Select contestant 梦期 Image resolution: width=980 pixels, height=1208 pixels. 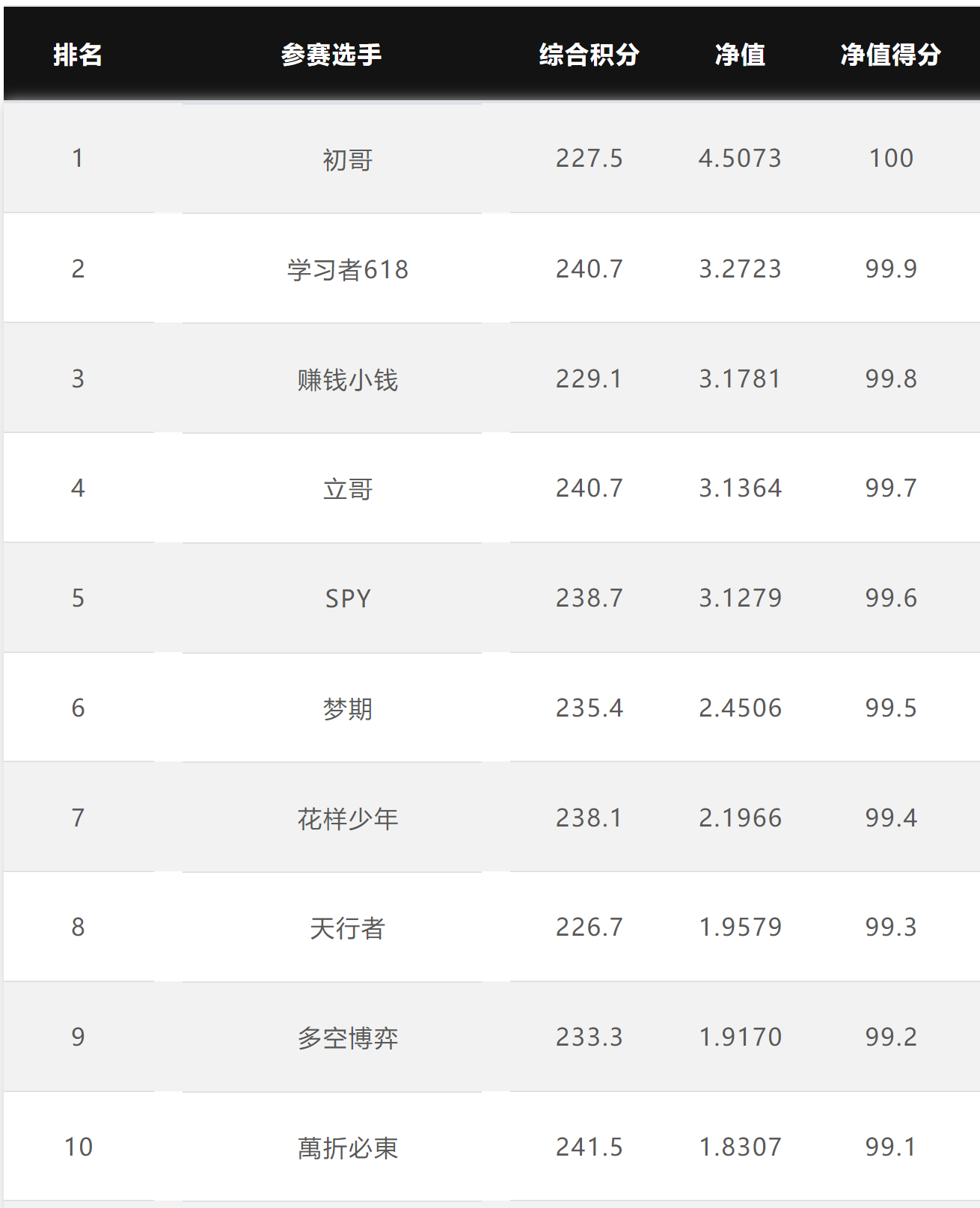(347, 708)
